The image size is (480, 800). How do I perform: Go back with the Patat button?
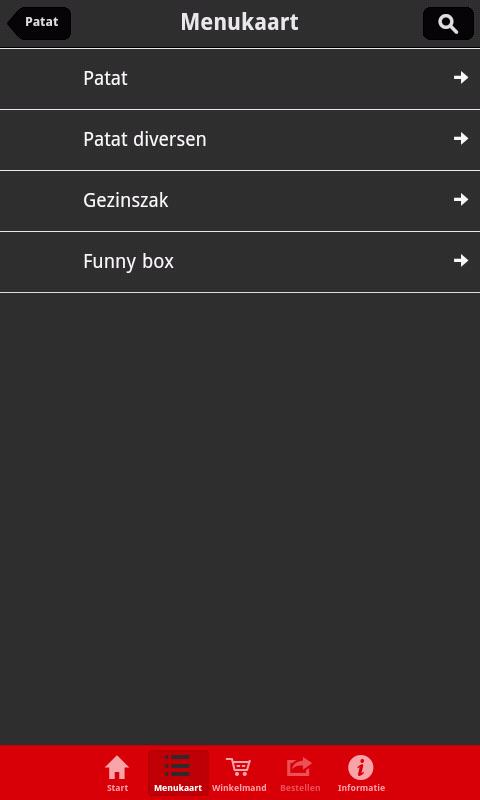39,23
